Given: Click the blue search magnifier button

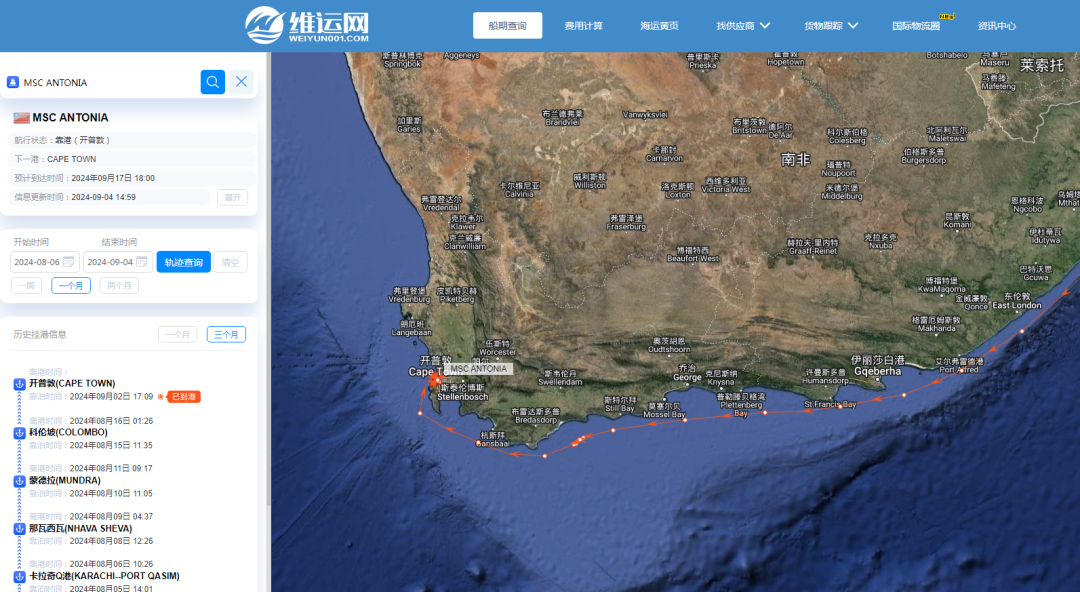Looking at the screenshot, I should (212, 82).
